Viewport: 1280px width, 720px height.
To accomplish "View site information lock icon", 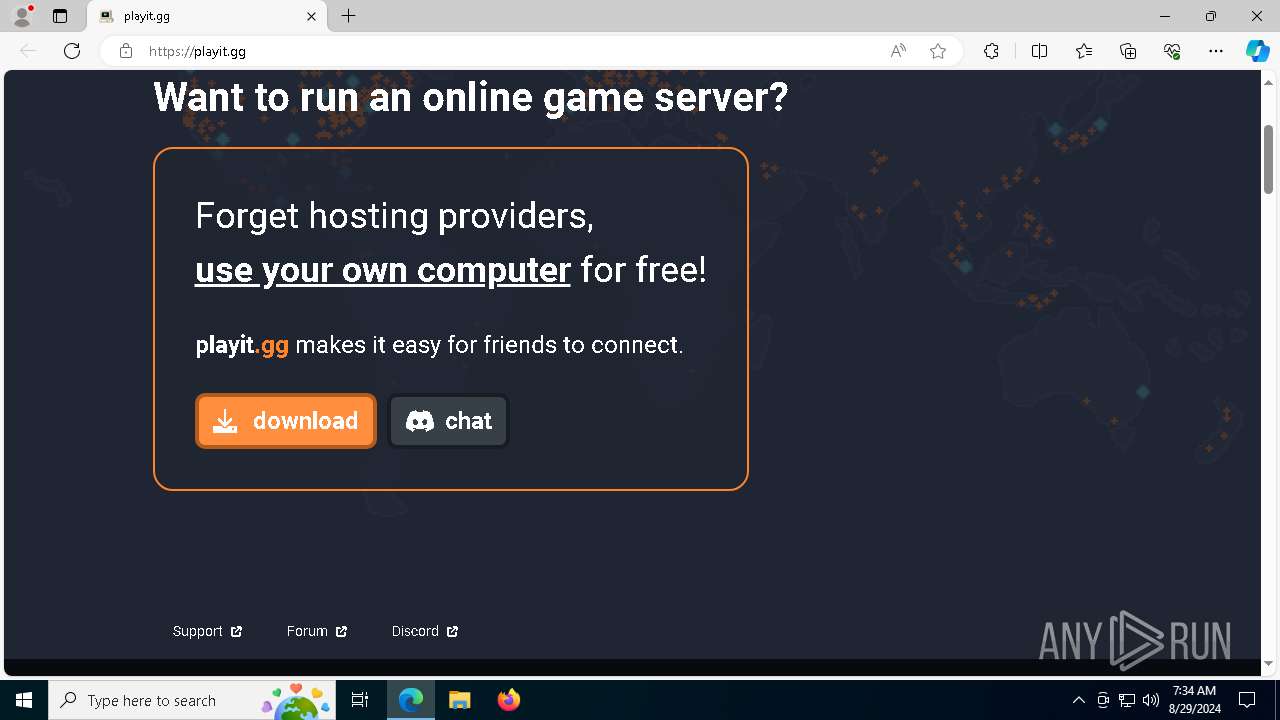I will coord(126,51).
